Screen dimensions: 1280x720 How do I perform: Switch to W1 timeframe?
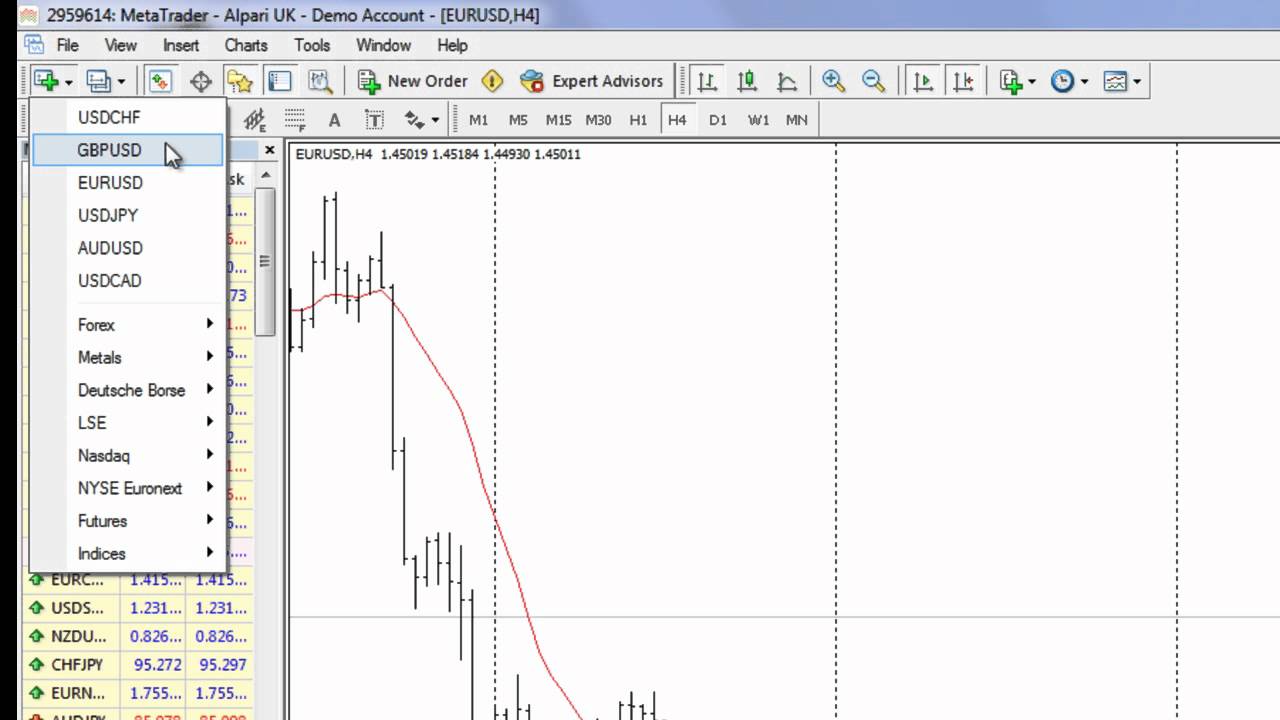(758, 120)
